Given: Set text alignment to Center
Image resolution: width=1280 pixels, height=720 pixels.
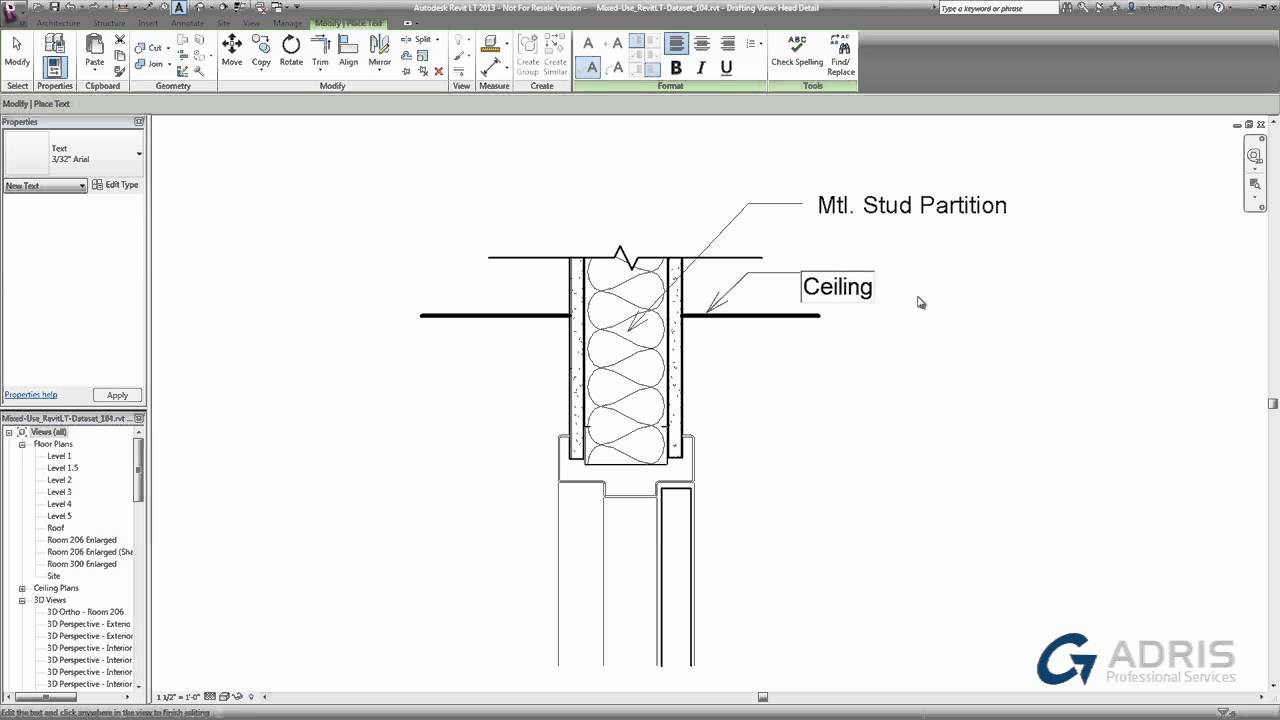Looking at the screenshot, I should tap(702, 43).
